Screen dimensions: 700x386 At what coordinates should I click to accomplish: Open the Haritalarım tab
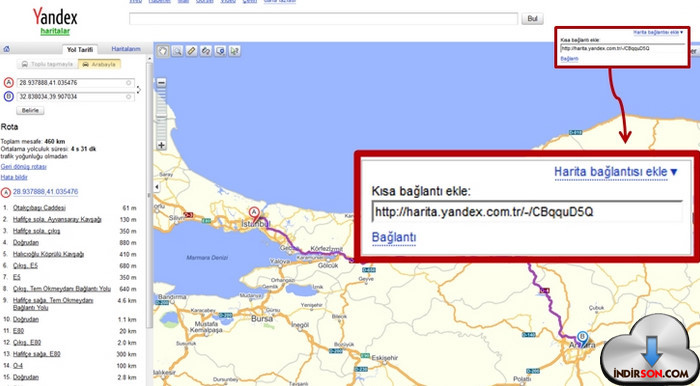(126, 49)
